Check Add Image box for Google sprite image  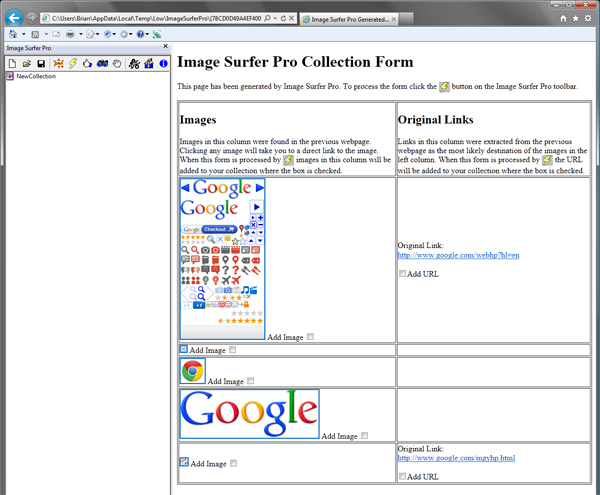point(311,337)
